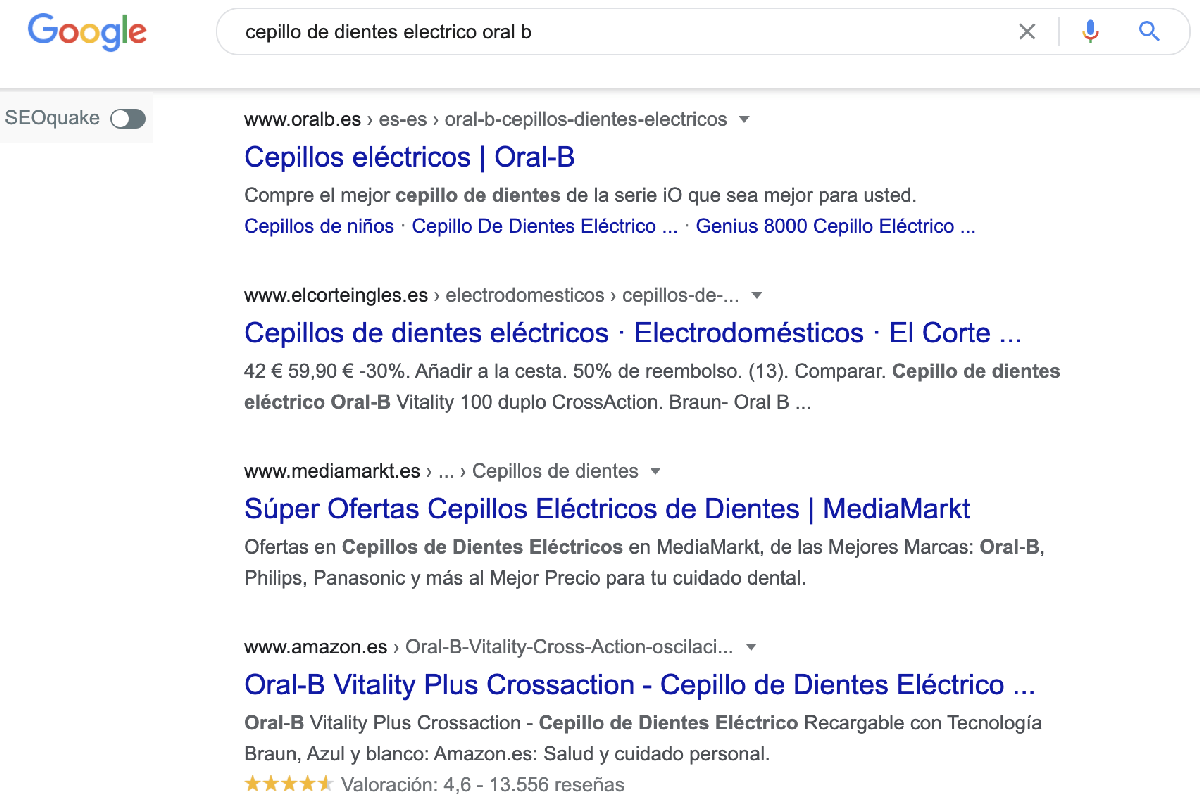1200x812 pixels.
Task: Clear the search query using the X icon
Action: click(1027, 31)
